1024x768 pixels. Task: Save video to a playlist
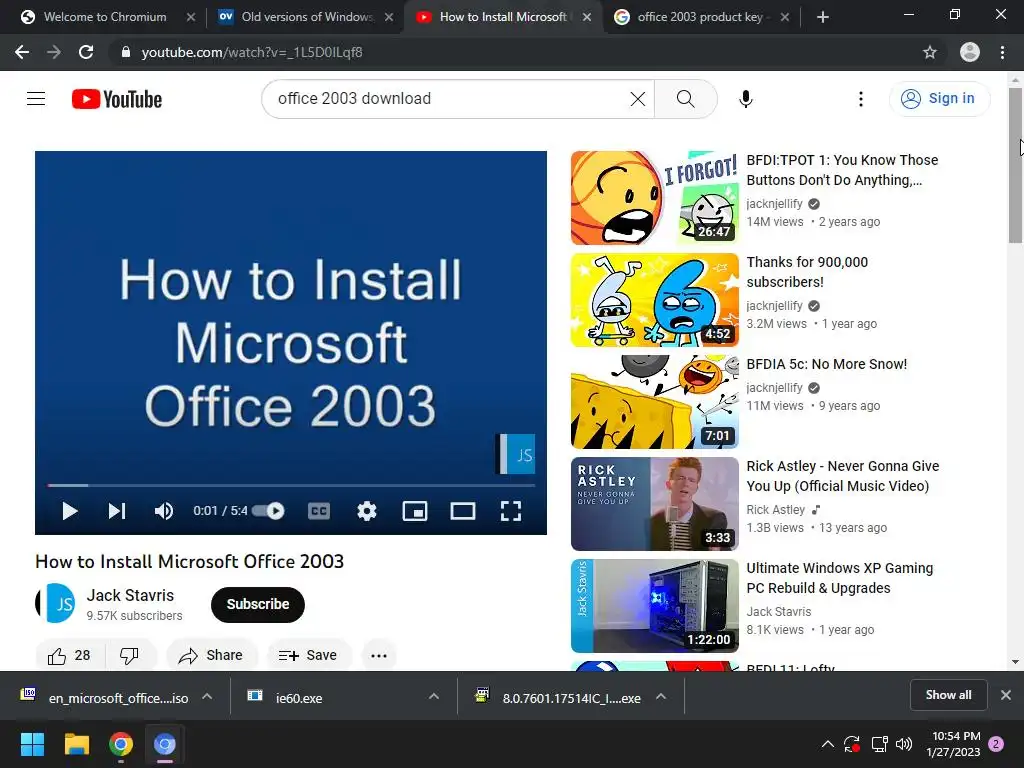(x=308, y=655)
